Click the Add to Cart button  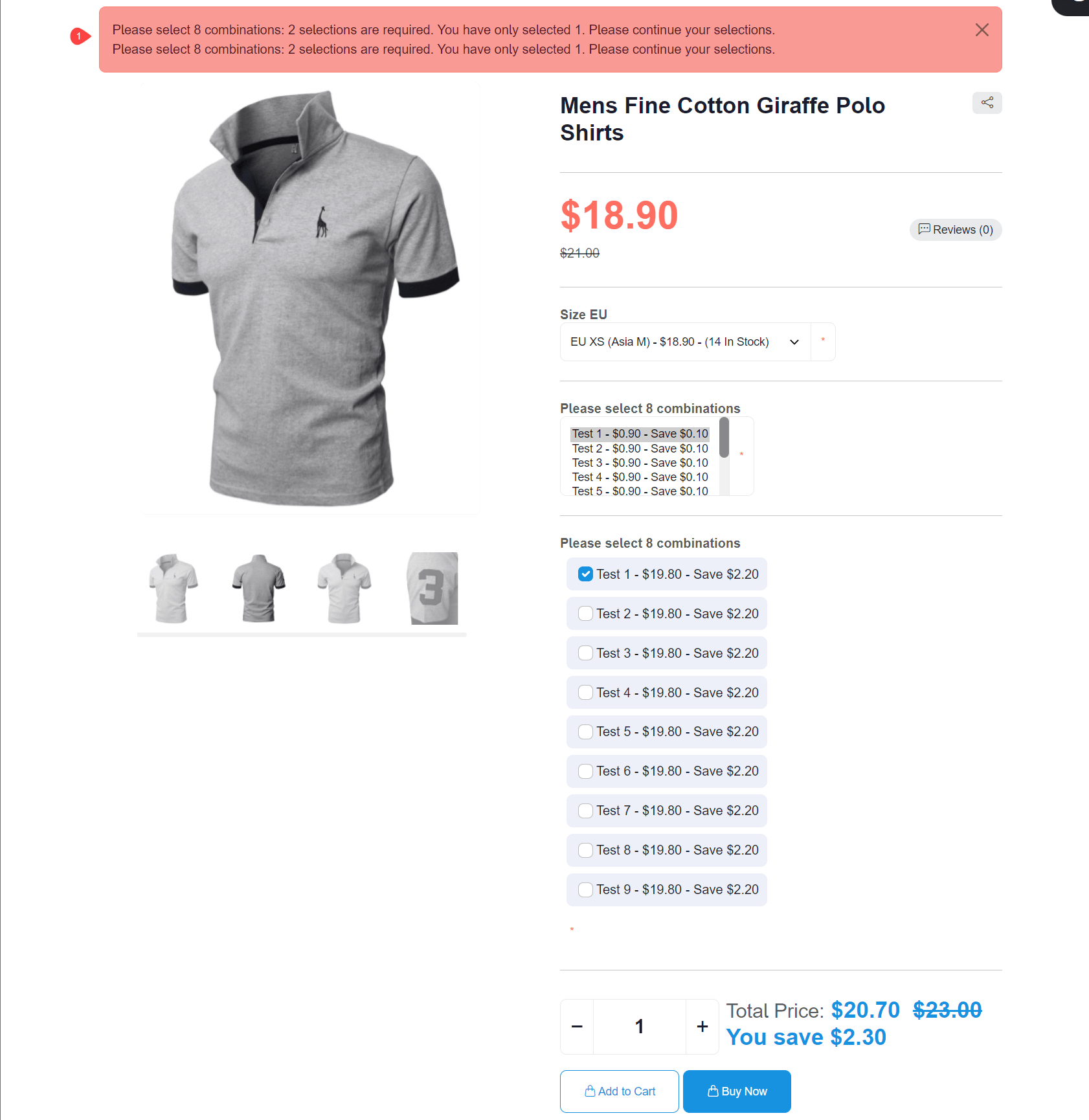click(x=620, y=1091)
